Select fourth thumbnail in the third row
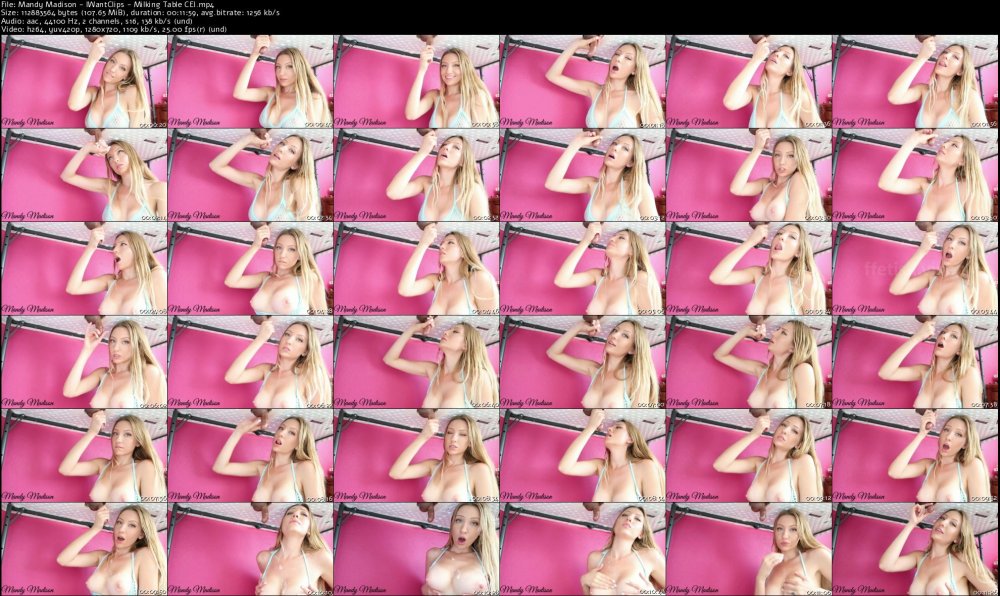1000x596 pixels. [581, 268]
